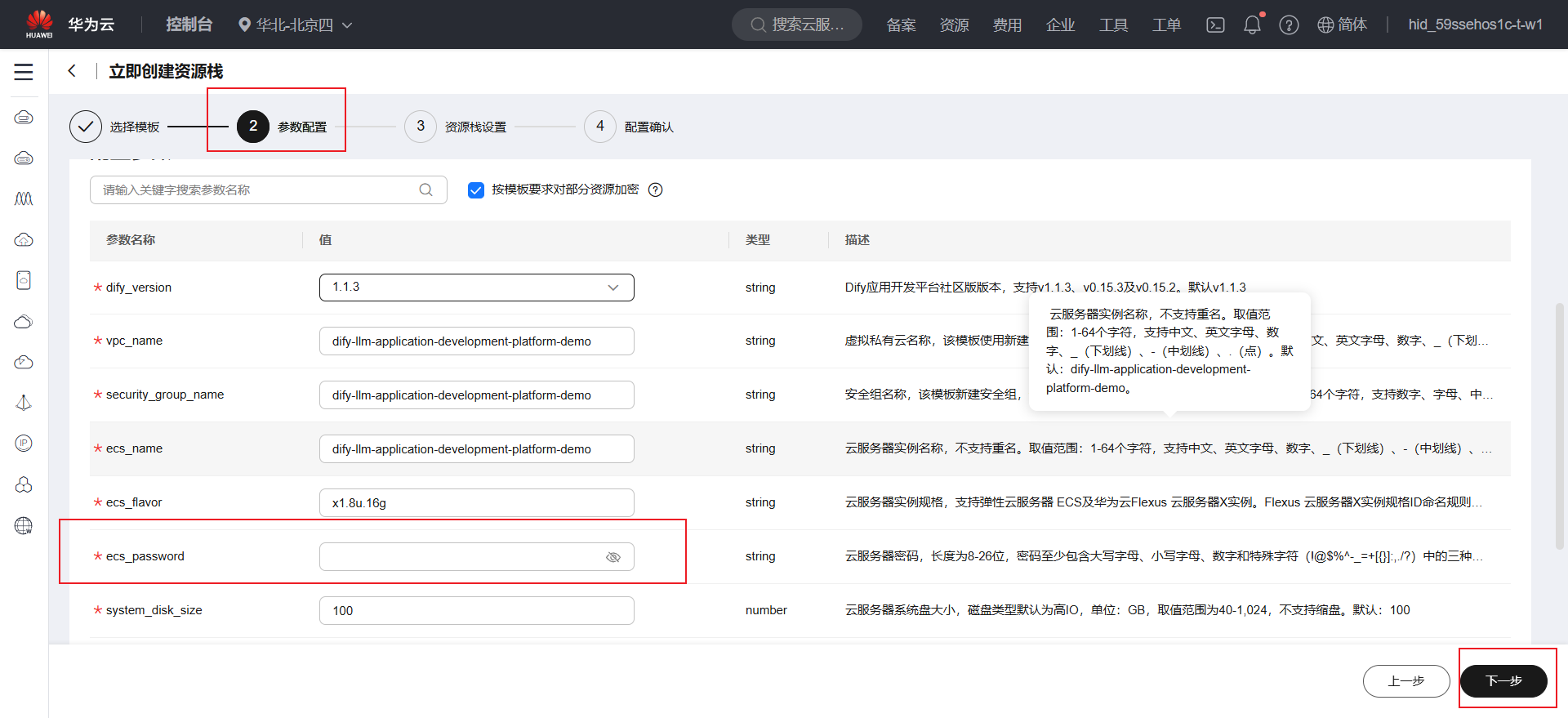Image resolution: width=1568 pixels, height=718 pixels.
Task: Open the globe network icon in sidebar
Action: tap(24, 525)
